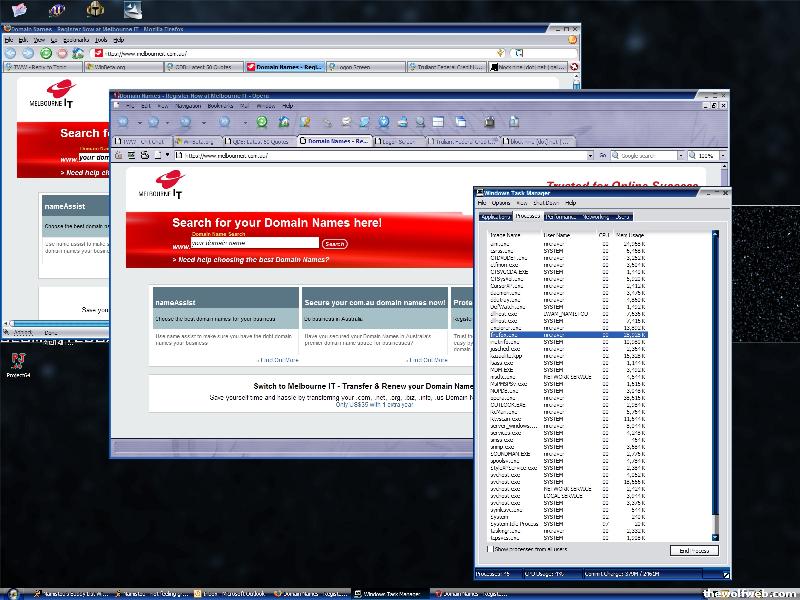The height and width of the screenshot is (600, 800).
Task: Click the Firefox reload button
Action: tap(46, 52)
